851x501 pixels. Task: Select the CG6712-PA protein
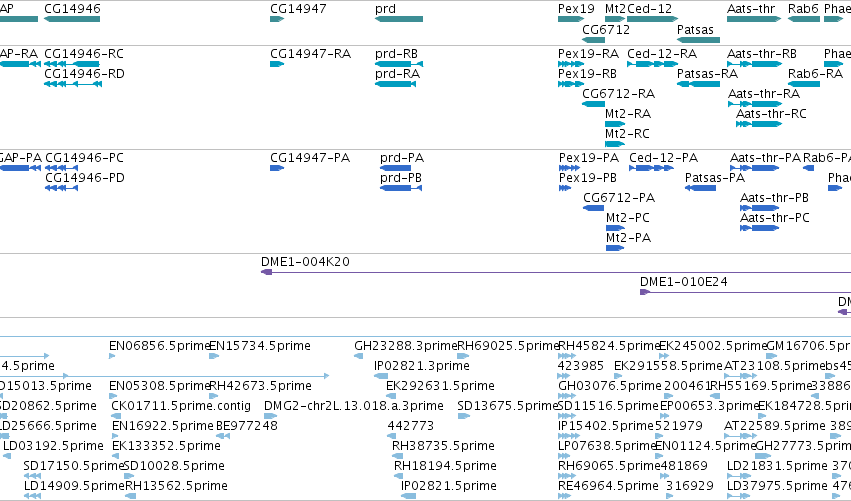pos(593,208)
